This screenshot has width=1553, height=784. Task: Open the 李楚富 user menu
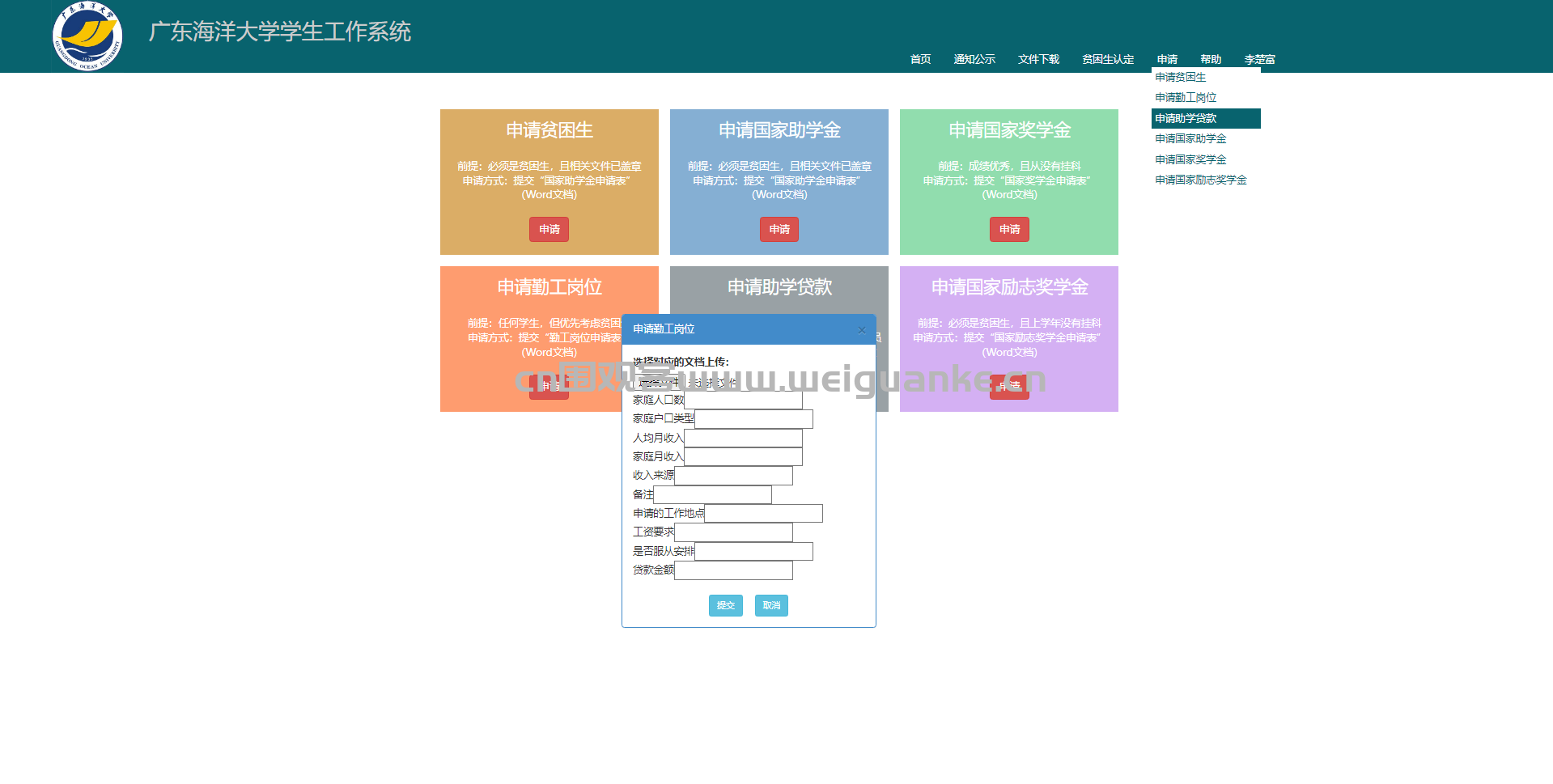pyautogui.click(x=1259, y=59)
